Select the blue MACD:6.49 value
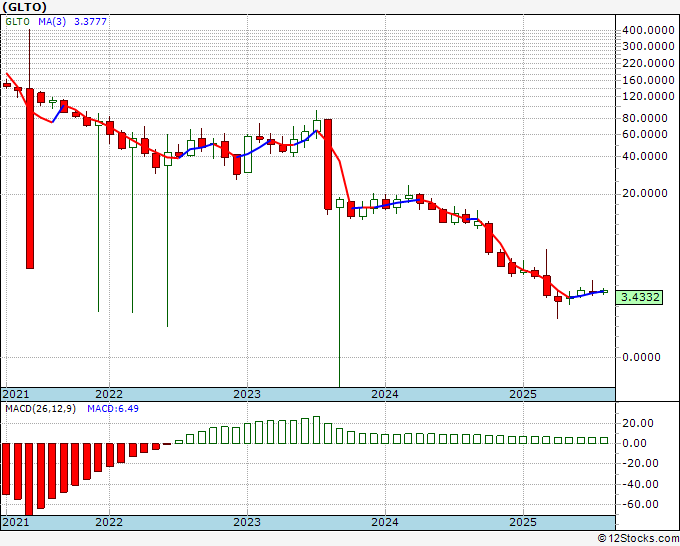The width and height of the screenshot is (680, 546). coord(113,409)
